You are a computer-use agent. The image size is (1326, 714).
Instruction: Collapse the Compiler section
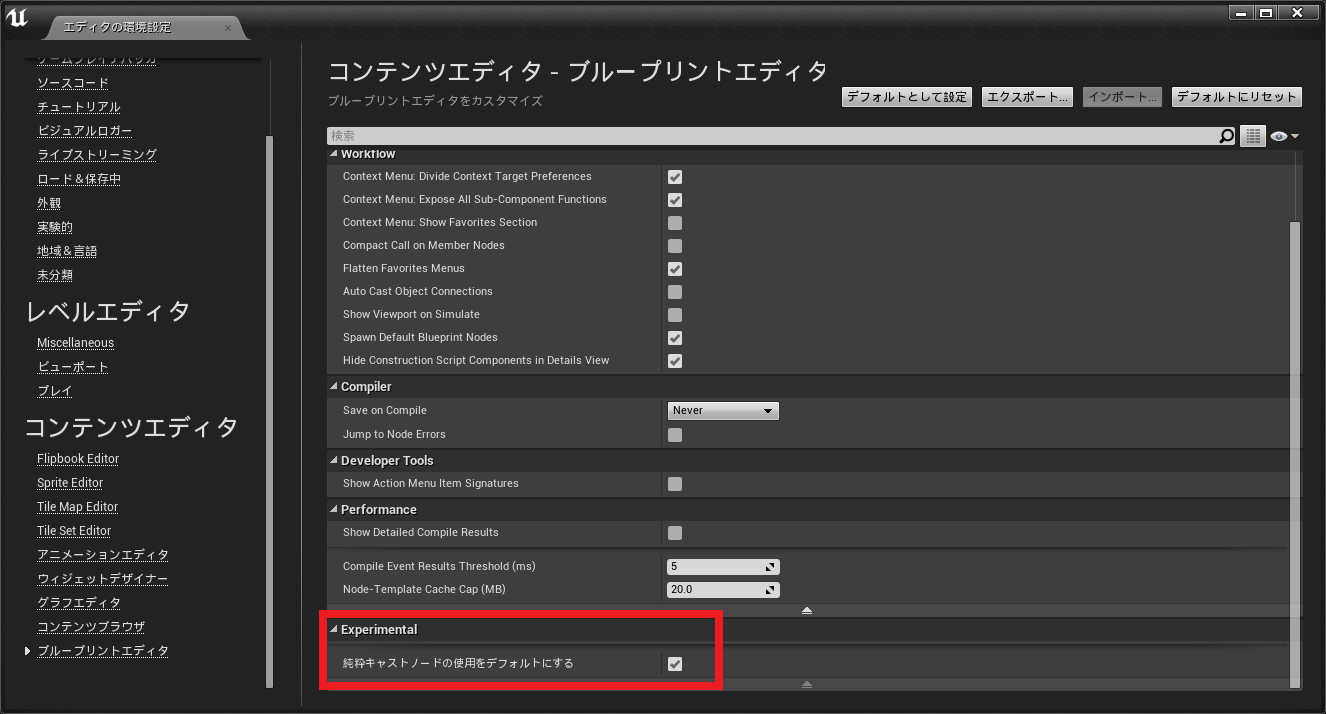pos(334,387)
